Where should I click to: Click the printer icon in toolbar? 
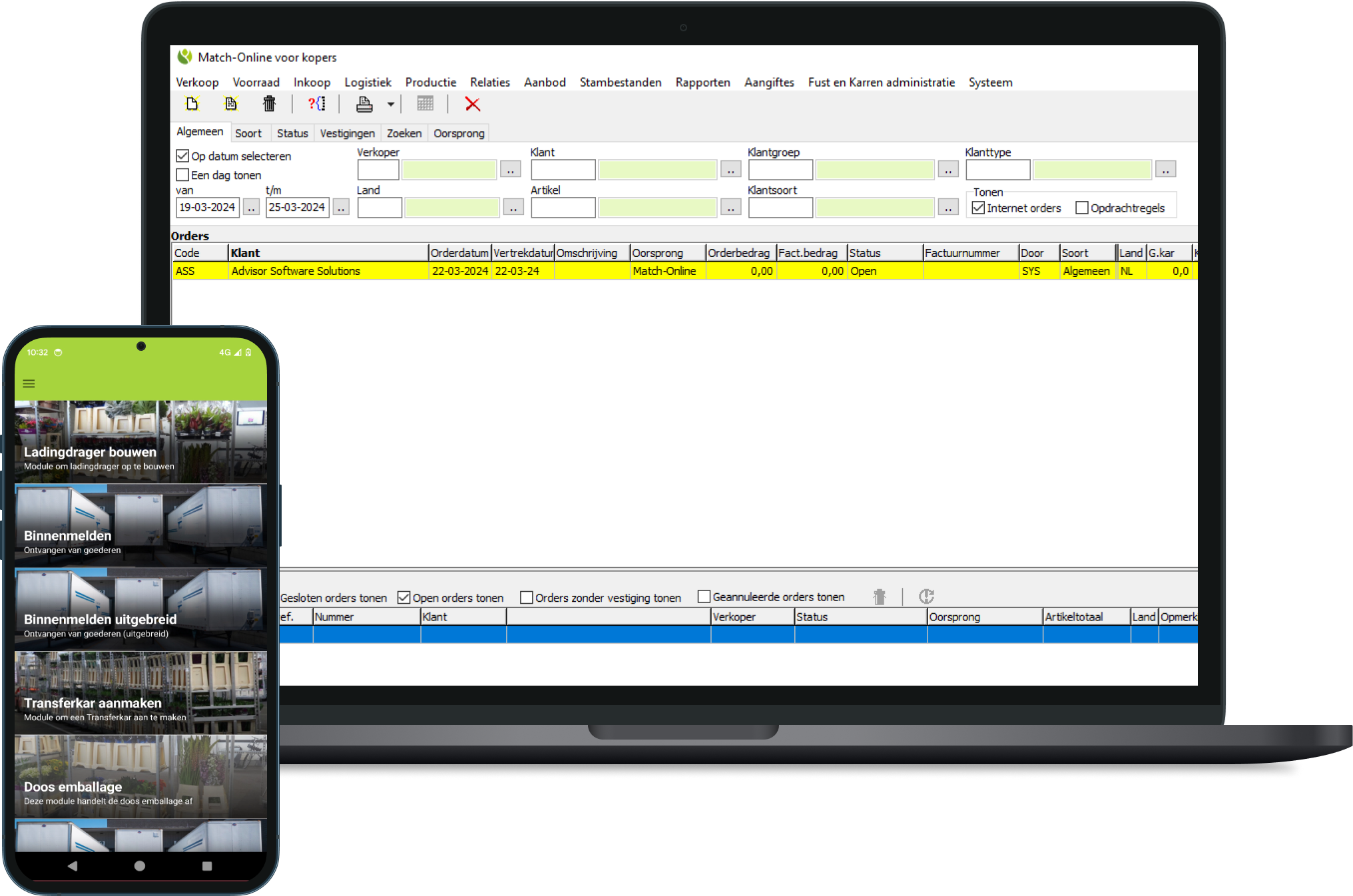[364, 104]
